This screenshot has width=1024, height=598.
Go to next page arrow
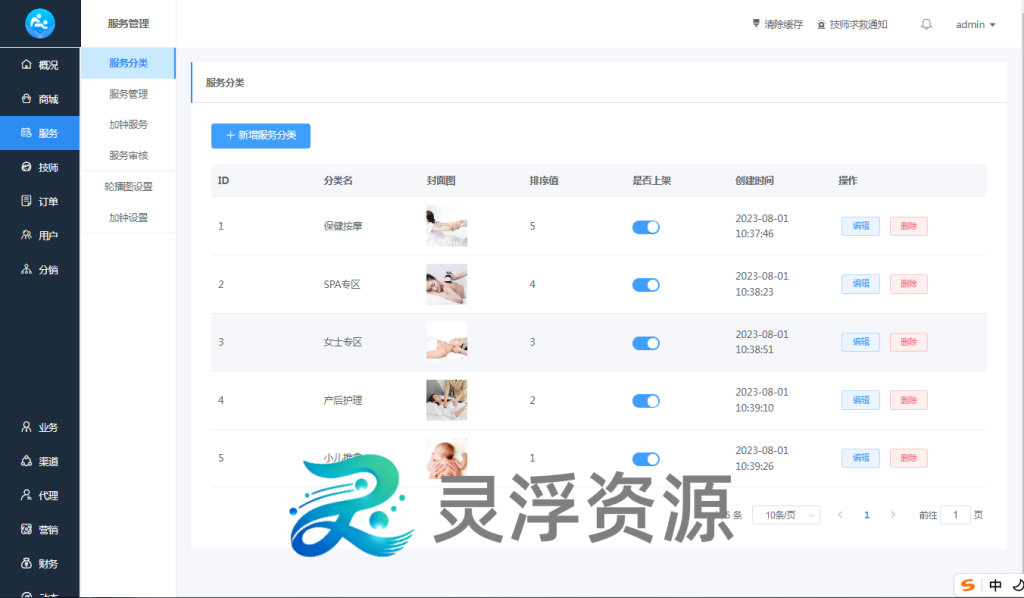coord(893,515)
